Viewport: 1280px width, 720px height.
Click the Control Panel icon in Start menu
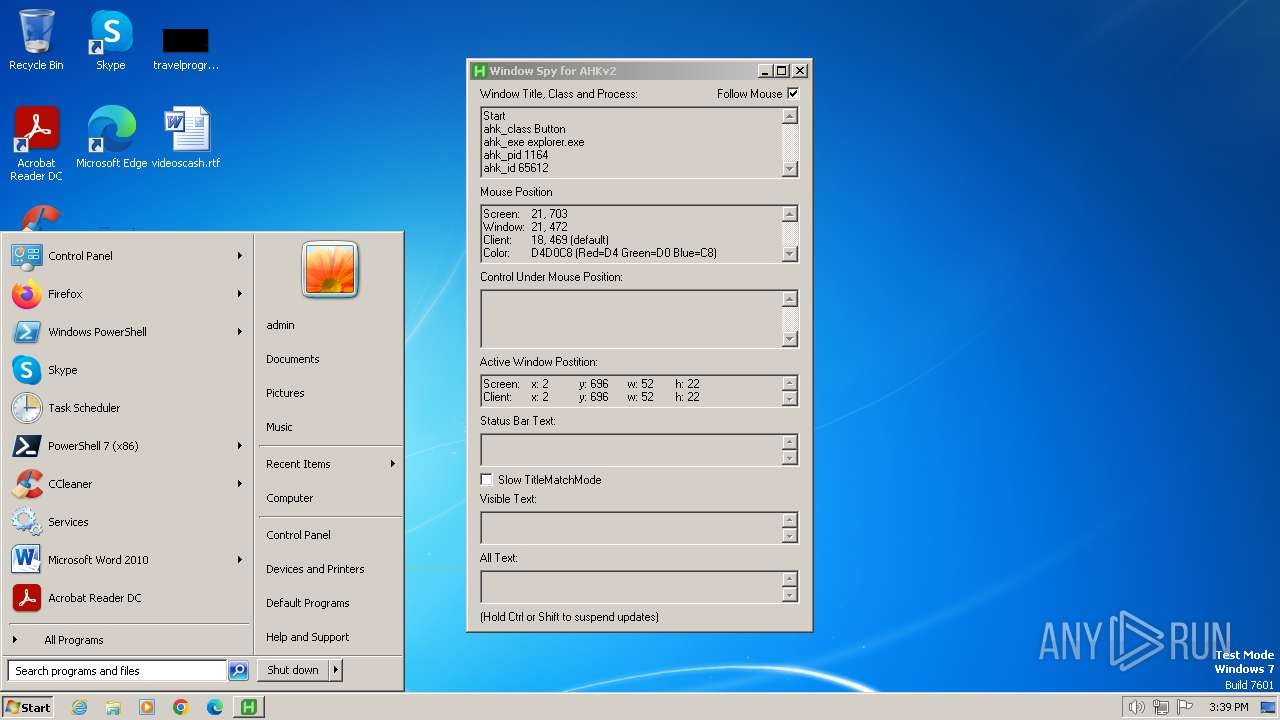point(27,256)
